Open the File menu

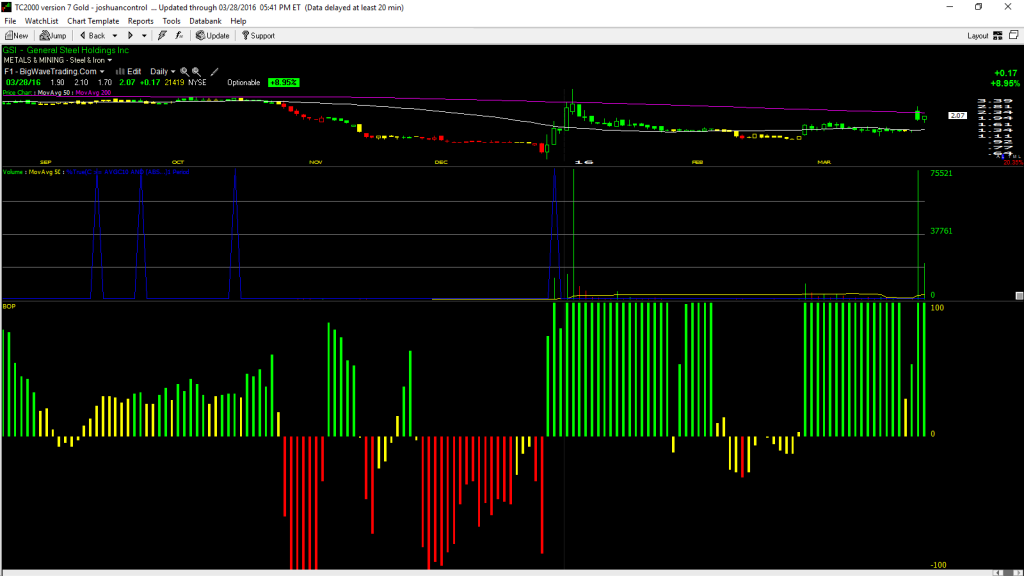point(10,21)
